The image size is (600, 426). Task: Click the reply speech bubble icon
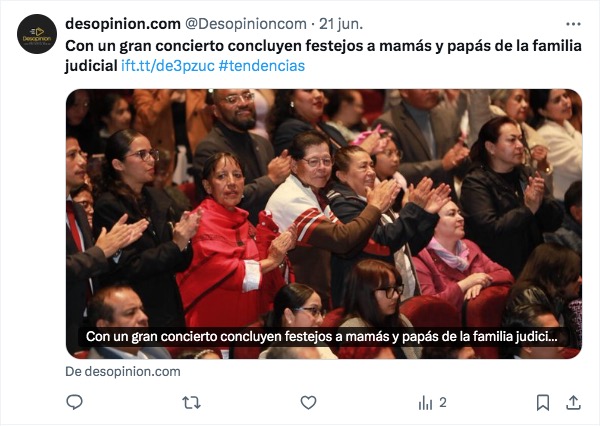(74, 402)
